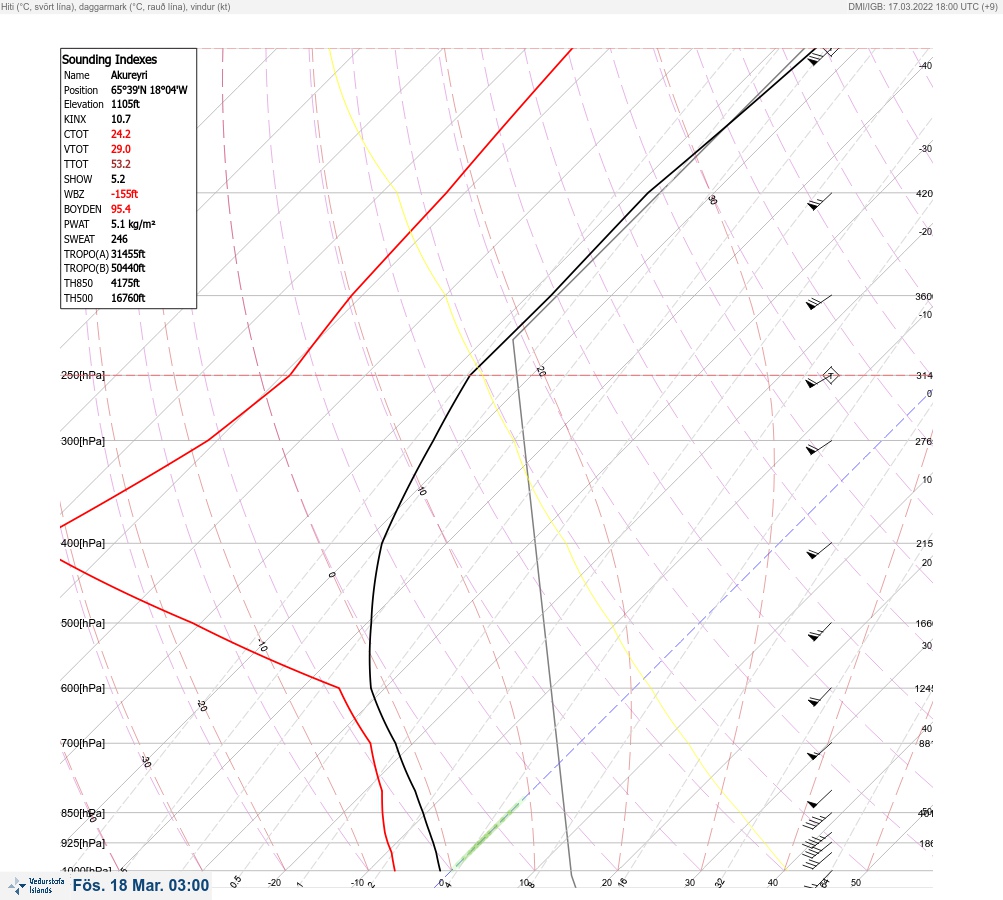Click the WBZ value -155ft
This screenshot has height=900, width=1003.
point(125,194)
